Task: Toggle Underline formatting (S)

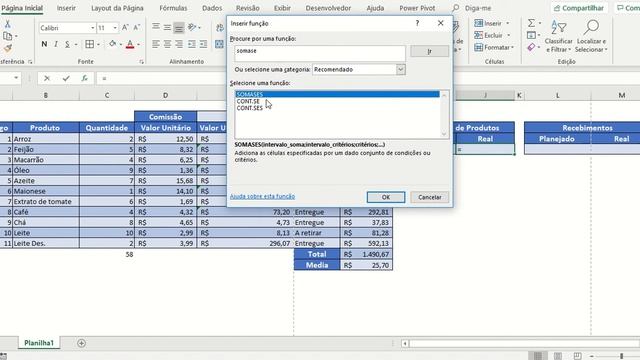Action: [67, 44]
